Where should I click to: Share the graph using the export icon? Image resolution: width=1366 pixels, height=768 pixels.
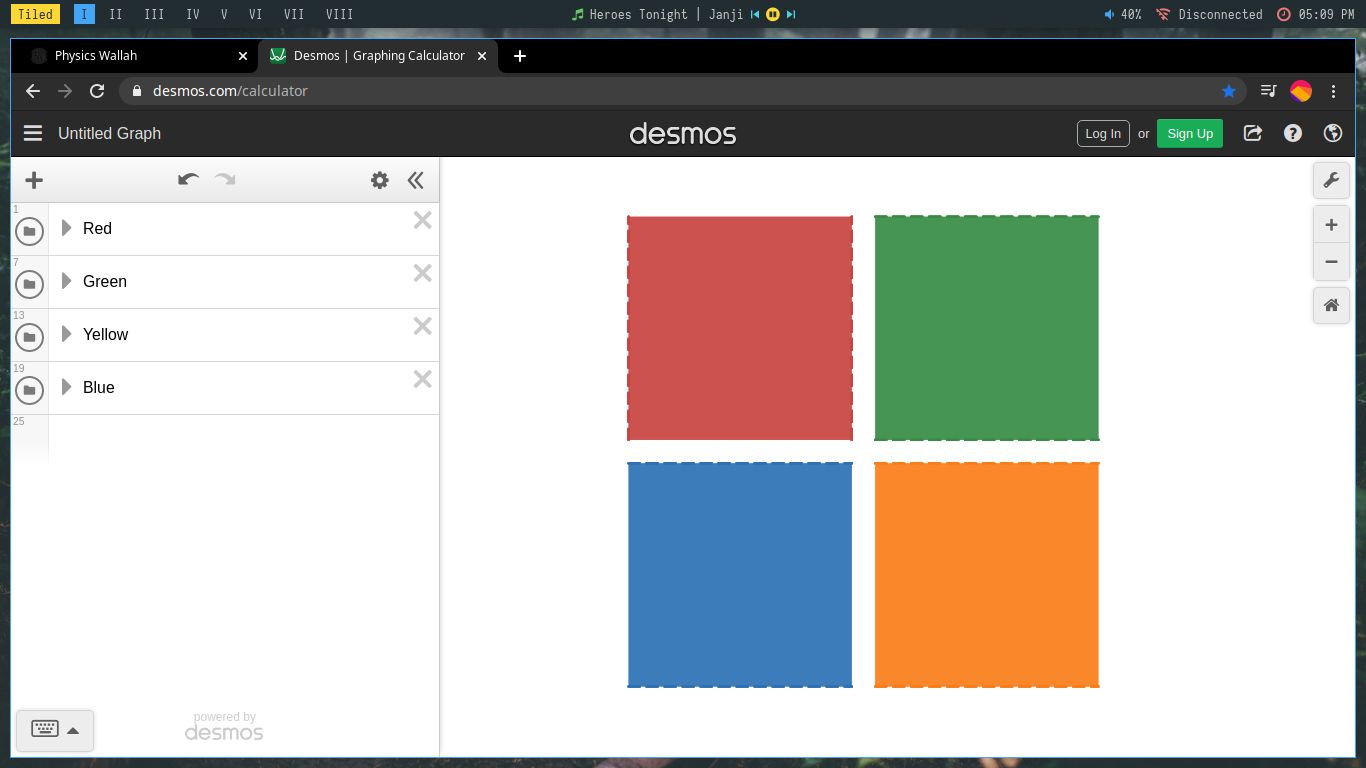(x=1252, y=133)
